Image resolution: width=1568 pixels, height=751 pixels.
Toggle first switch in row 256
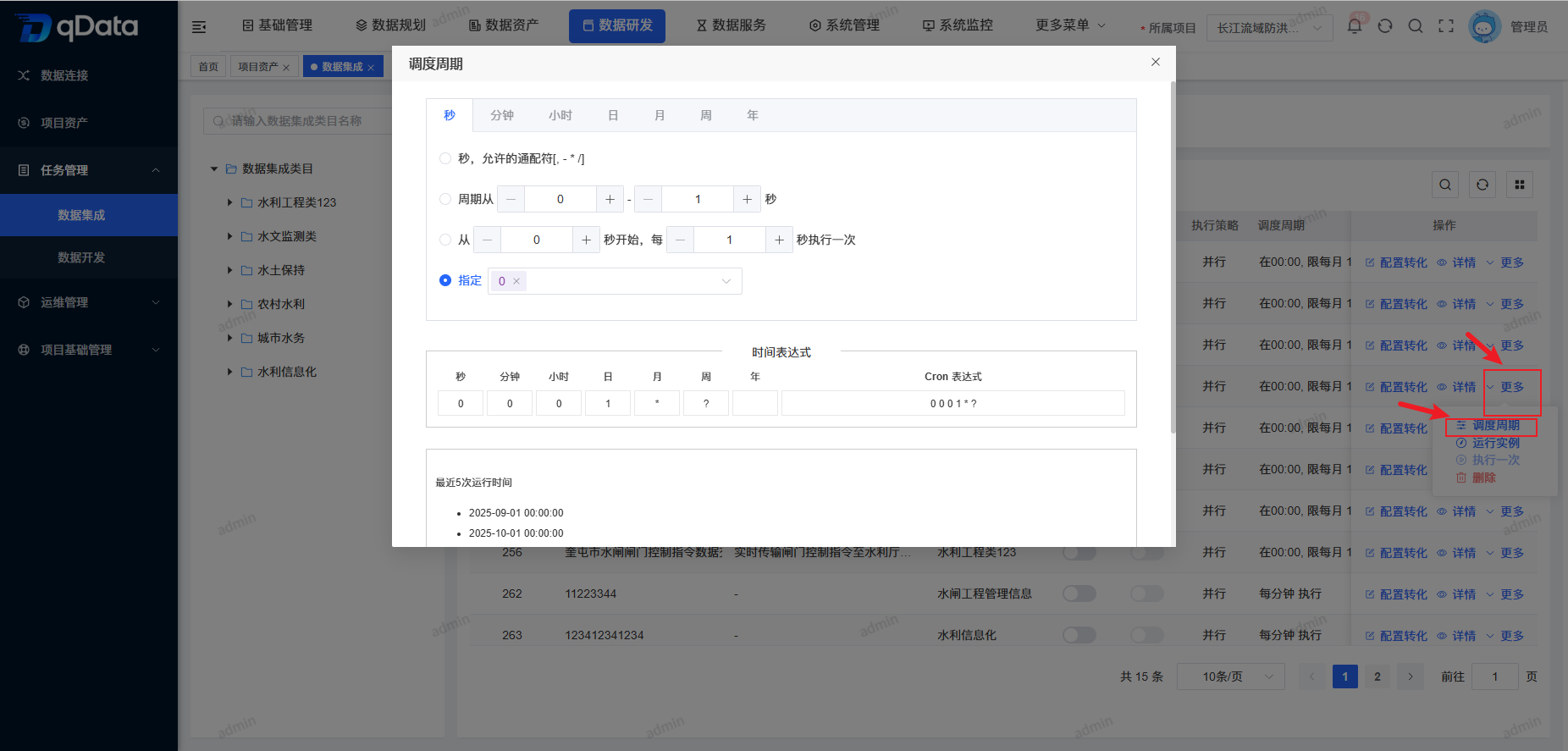[x=1079, y=553]
